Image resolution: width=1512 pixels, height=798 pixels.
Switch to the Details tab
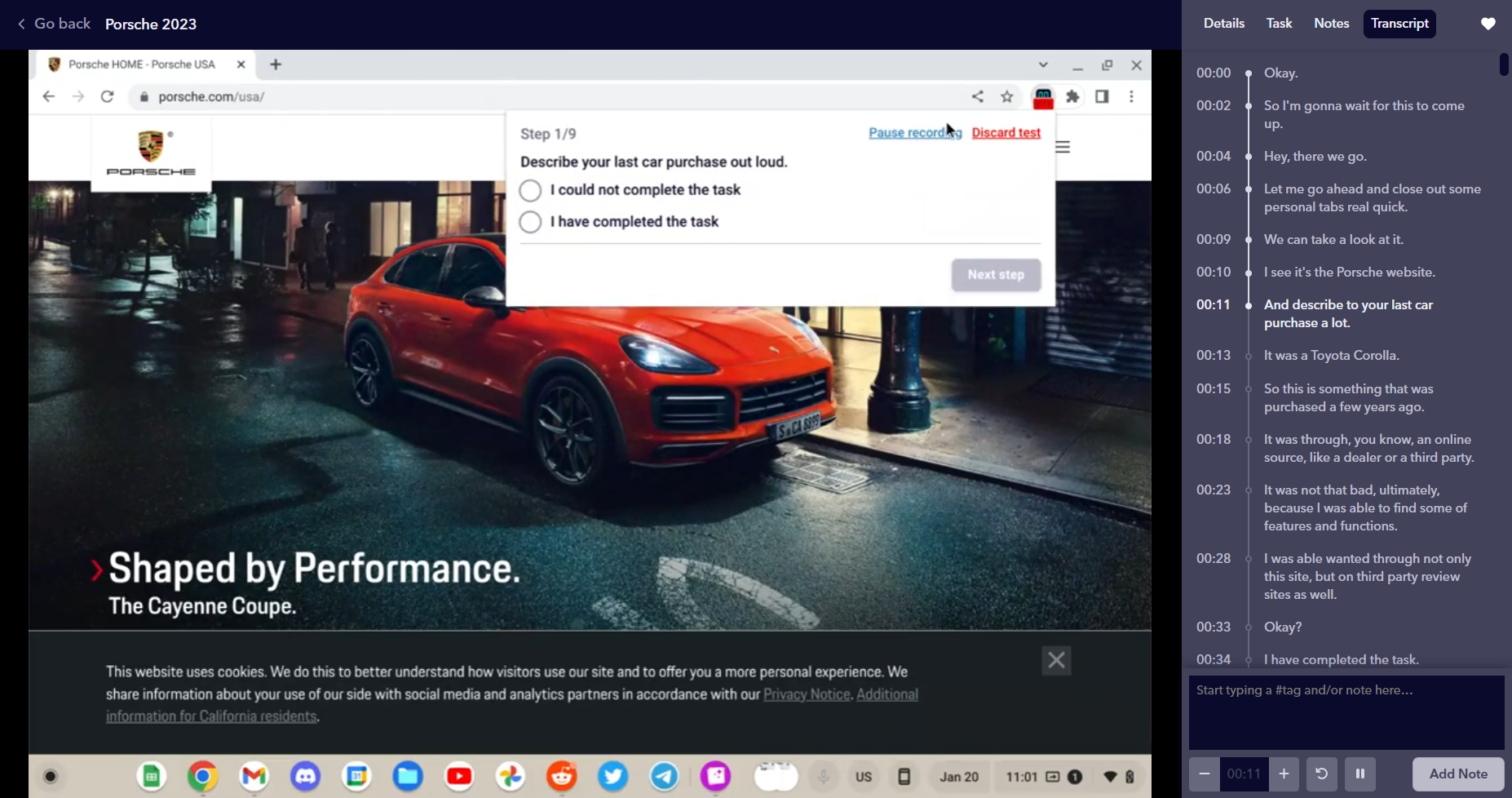(1224, 24)
